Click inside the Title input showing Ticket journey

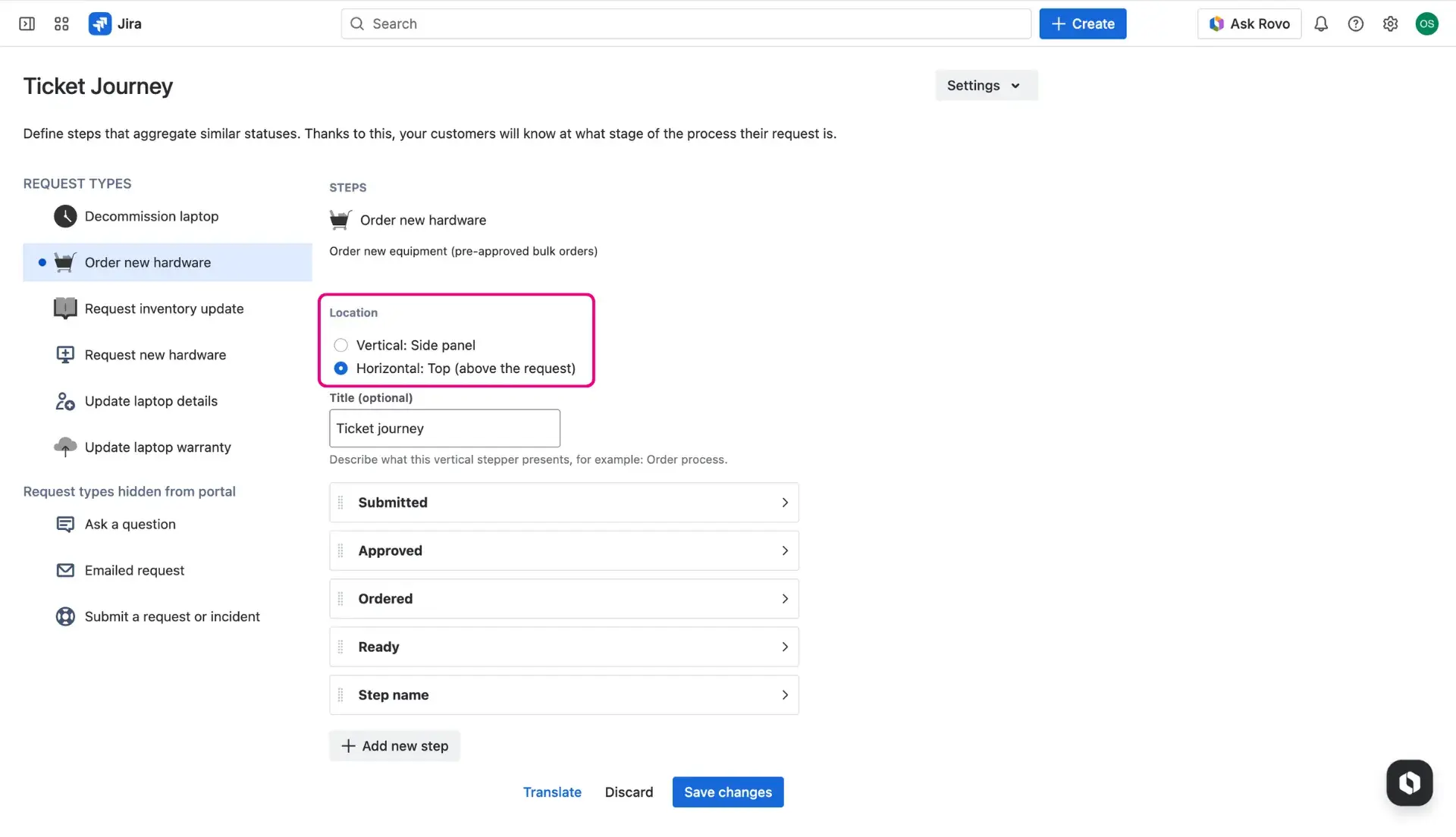pos(444,428)
